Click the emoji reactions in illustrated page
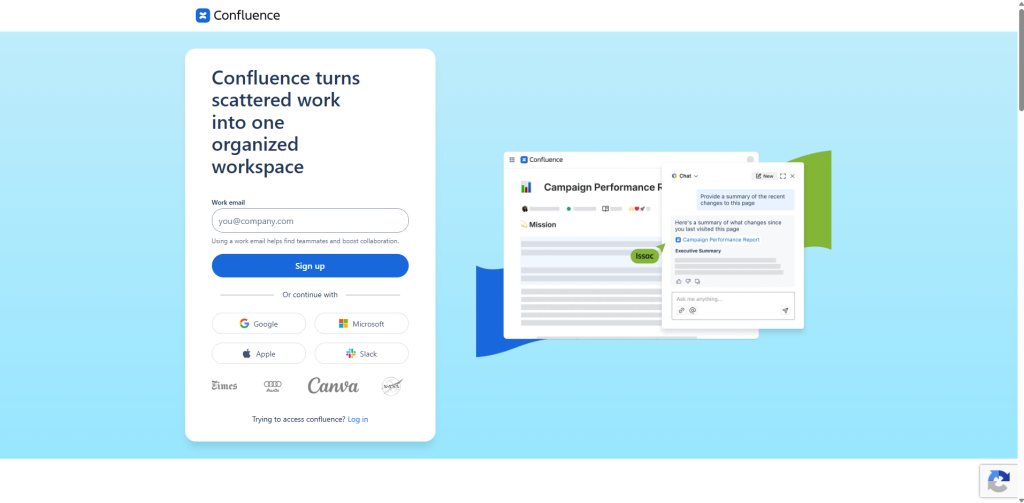This screenshot has height=503, width=1024. coord(637,209)
